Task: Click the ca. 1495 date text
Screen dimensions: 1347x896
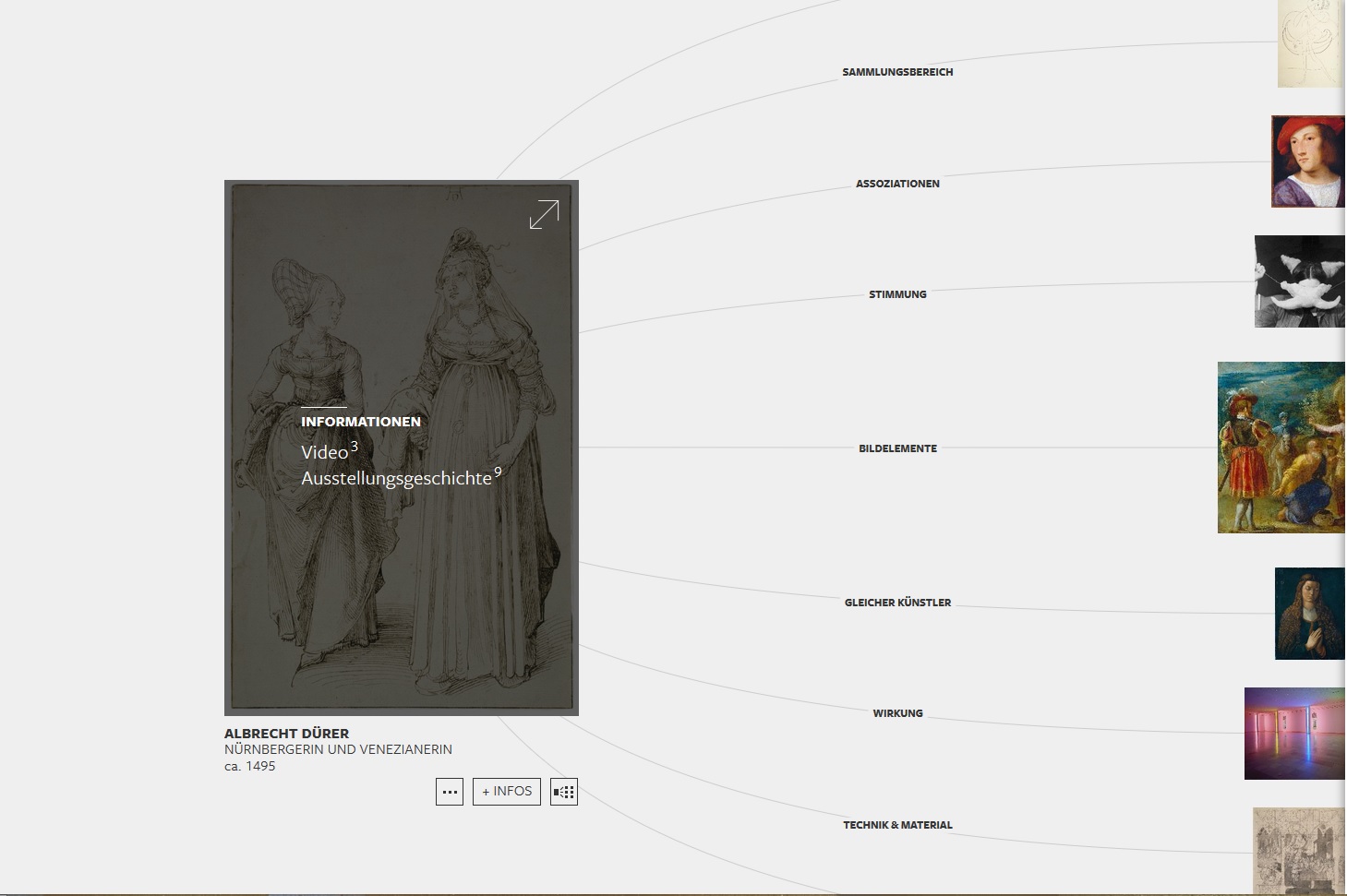Action: pos(249,766)
